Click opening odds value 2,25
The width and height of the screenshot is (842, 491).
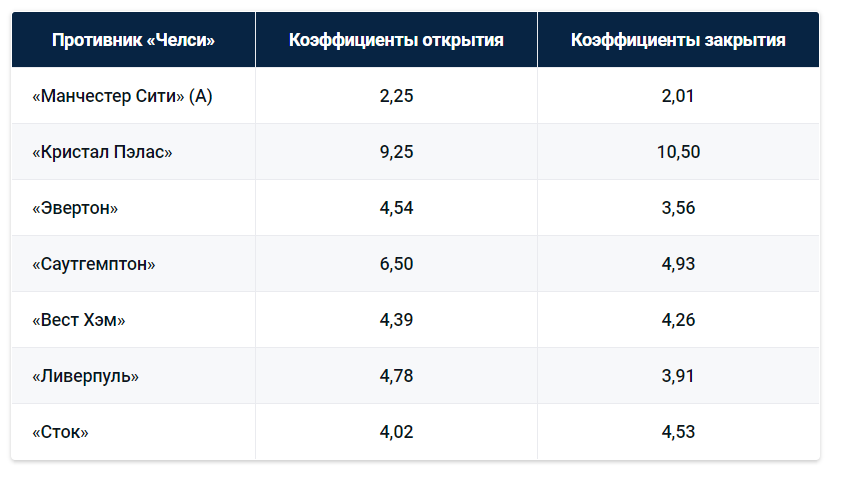(396, 96)
